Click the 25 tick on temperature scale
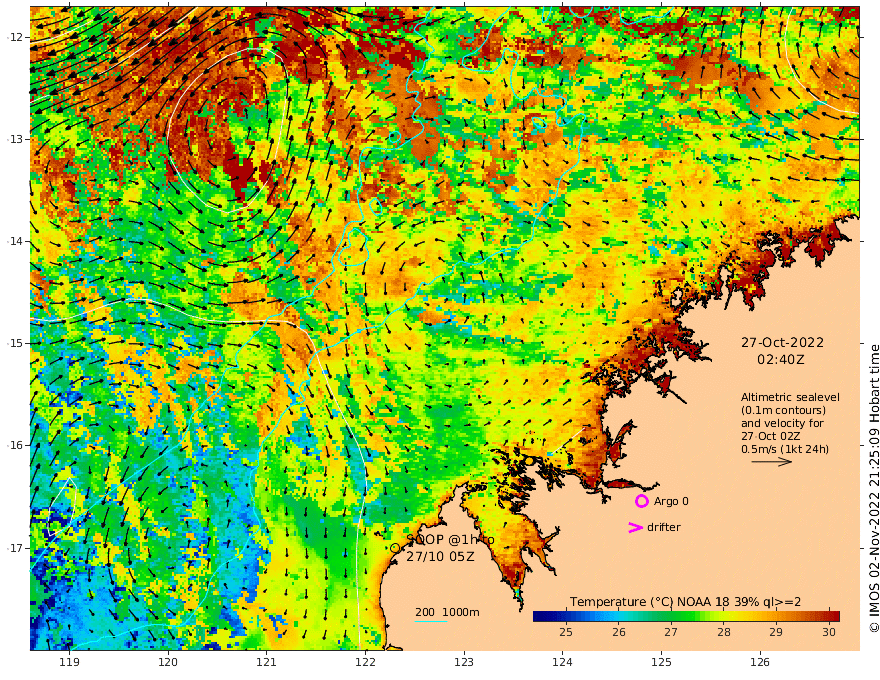Viewport: 880px width, 680px height. tap(566, 632)
